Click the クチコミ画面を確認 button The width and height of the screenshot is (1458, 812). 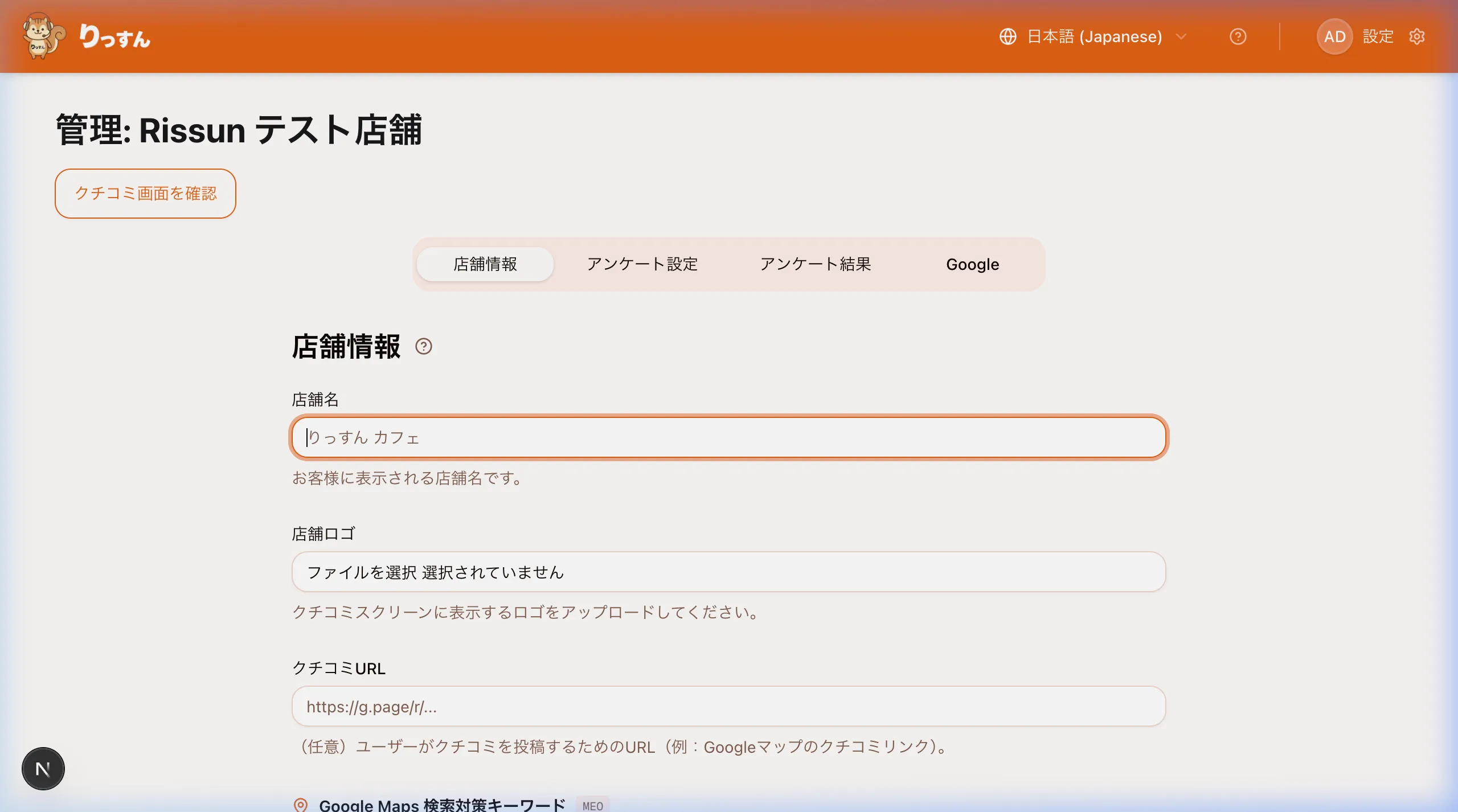pos(145,194)
